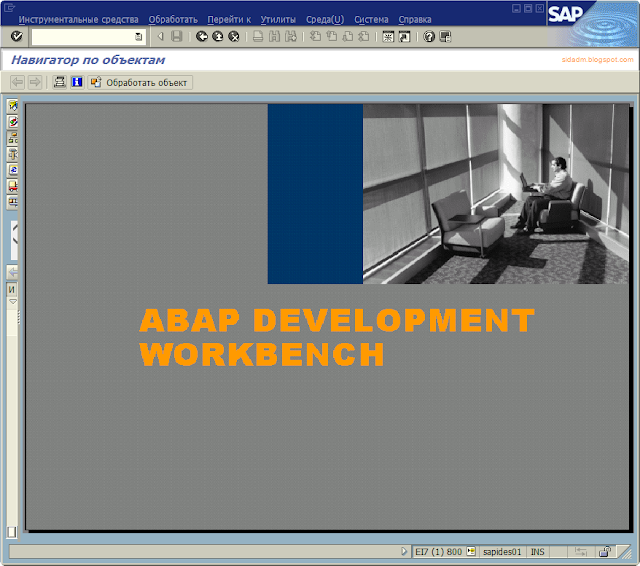Click the Previous Page icon
The width and height of the screenshot is (640, 566).
coord(331,36)
